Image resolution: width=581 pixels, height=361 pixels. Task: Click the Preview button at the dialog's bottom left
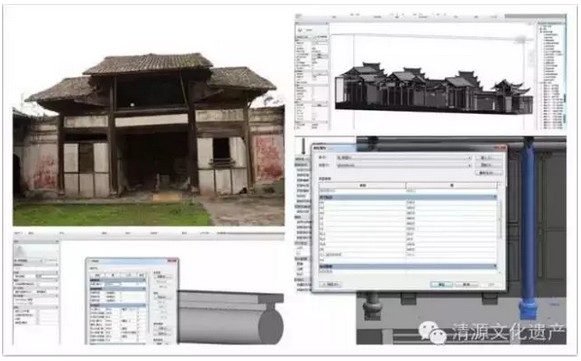click(330, 284)
